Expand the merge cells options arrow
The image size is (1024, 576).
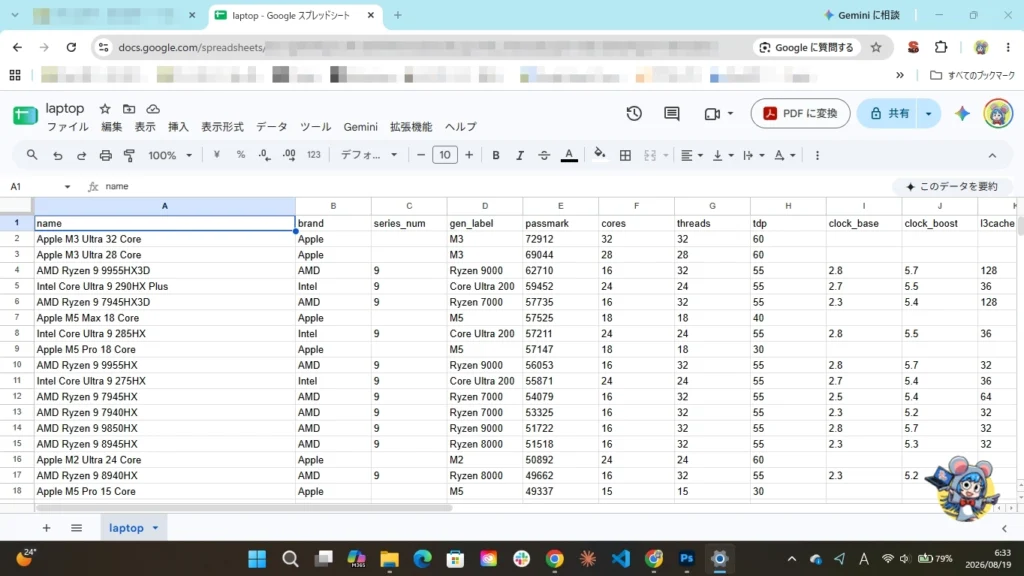pyautogui.click(x=665, y=155)
